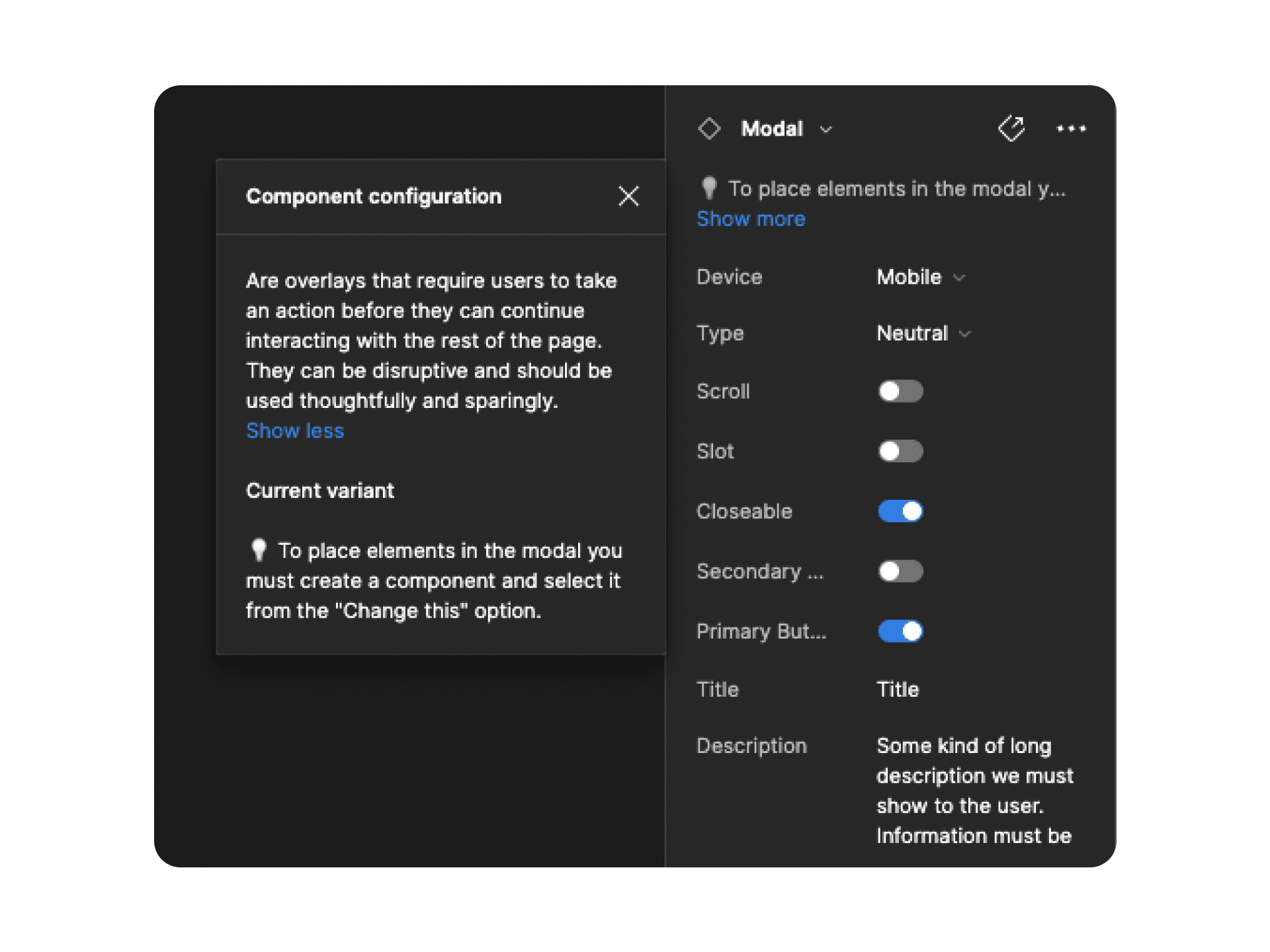
Task: Enable the Slot toggle
Action: point(900,451)
